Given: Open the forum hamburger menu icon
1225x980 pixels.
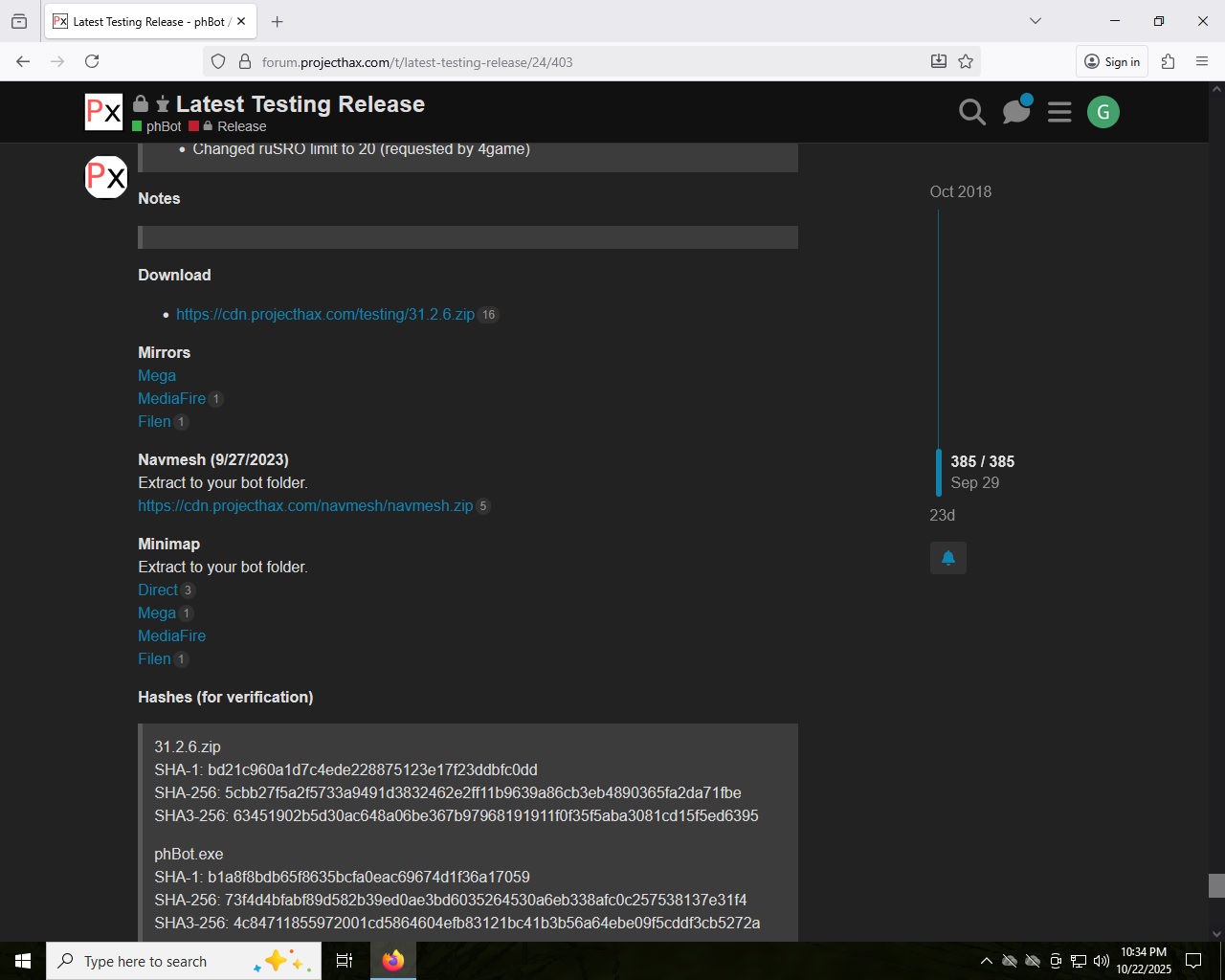Looking at the screenshot, I should coord(1059,113).
